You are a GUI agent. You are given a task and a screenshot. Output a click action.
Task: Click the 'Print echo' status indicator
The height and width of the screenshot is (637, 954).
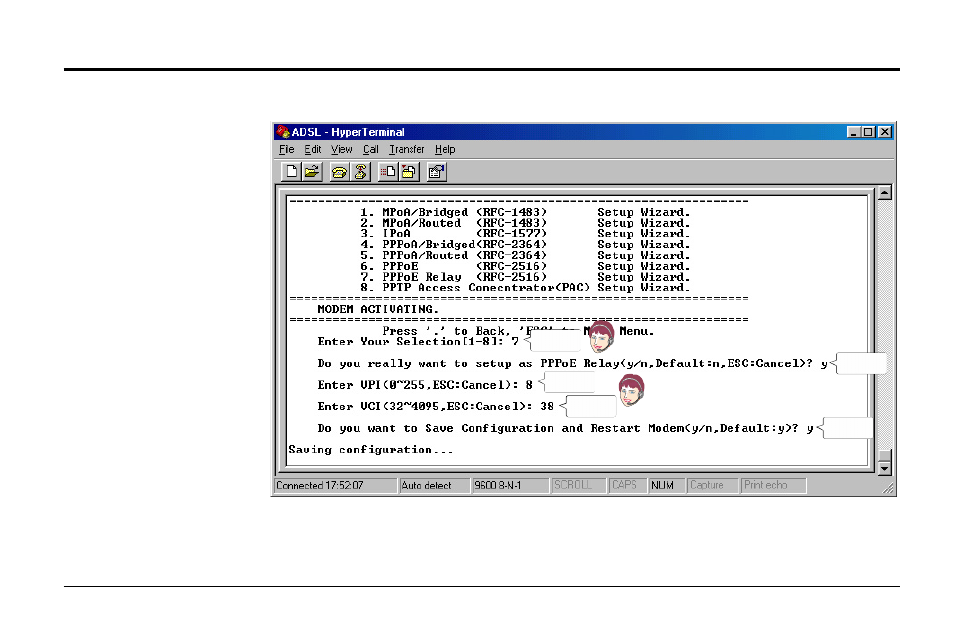(773, 486)
